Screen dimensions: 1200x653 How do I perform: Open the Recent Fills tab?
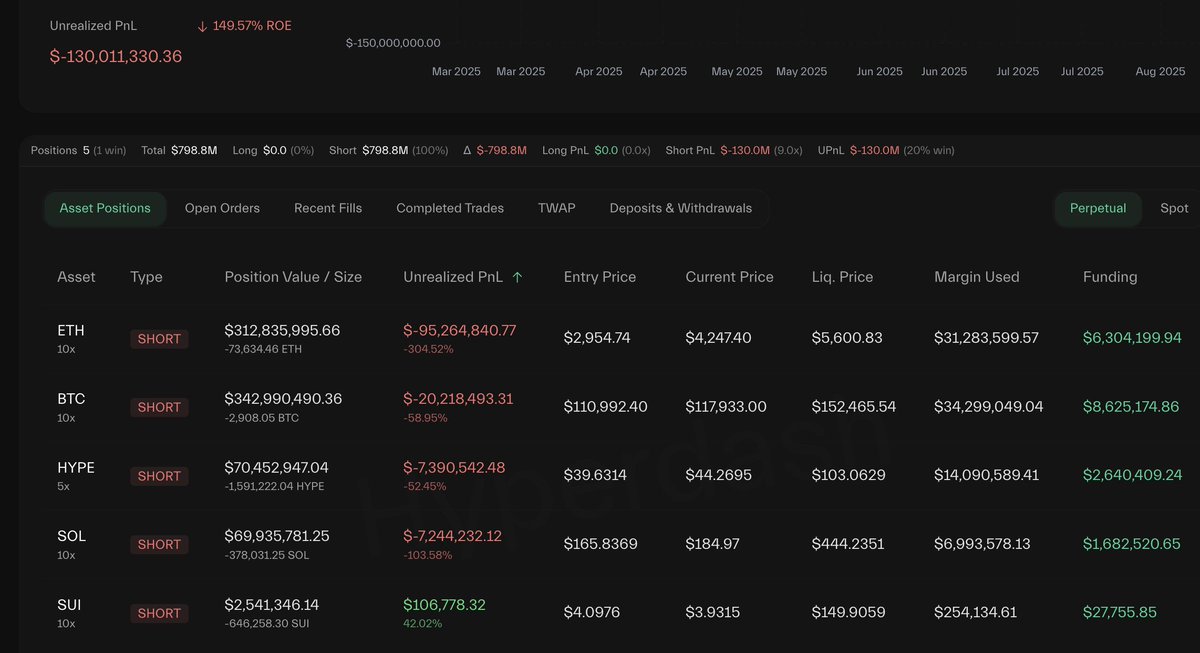(327, 208)
